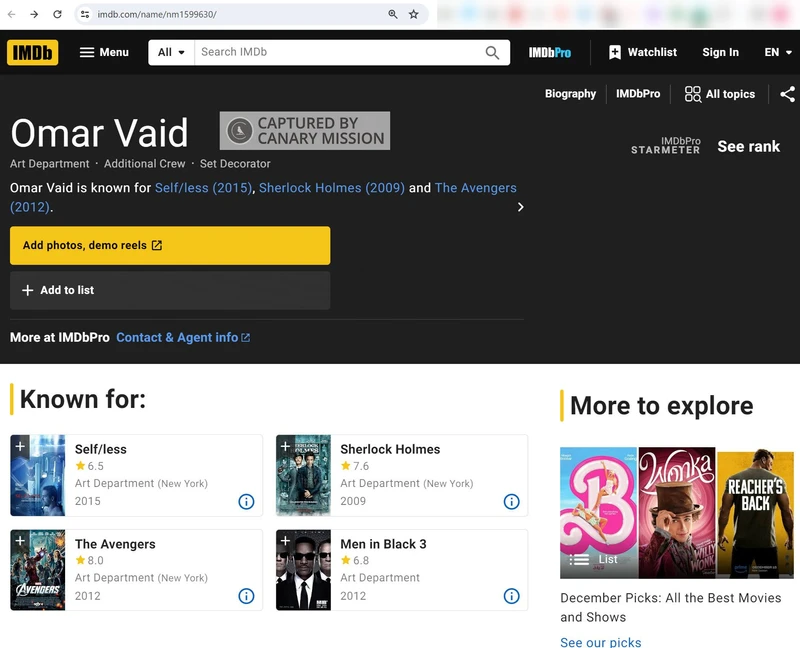Open December Picks: All the Best Movies

pyautogui.click(x=670, y=607)
